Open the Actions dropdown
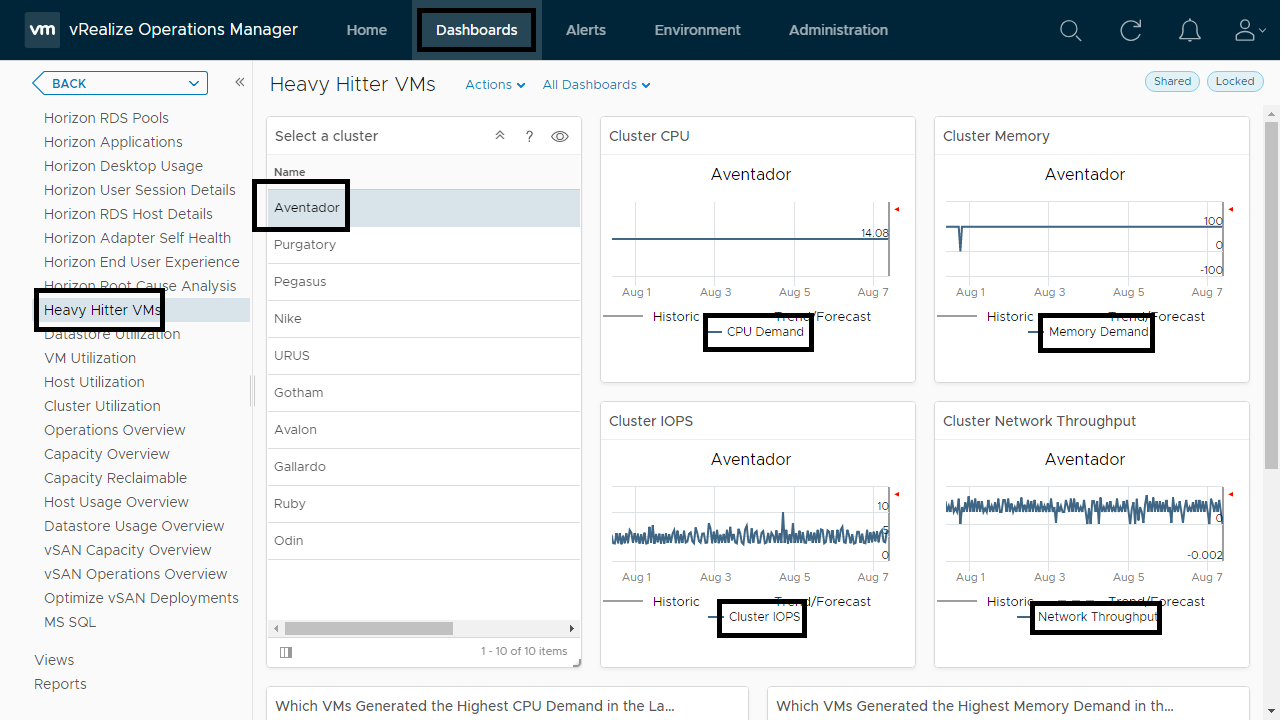This screenshot has width=1281, height=720. click(495, 85)
